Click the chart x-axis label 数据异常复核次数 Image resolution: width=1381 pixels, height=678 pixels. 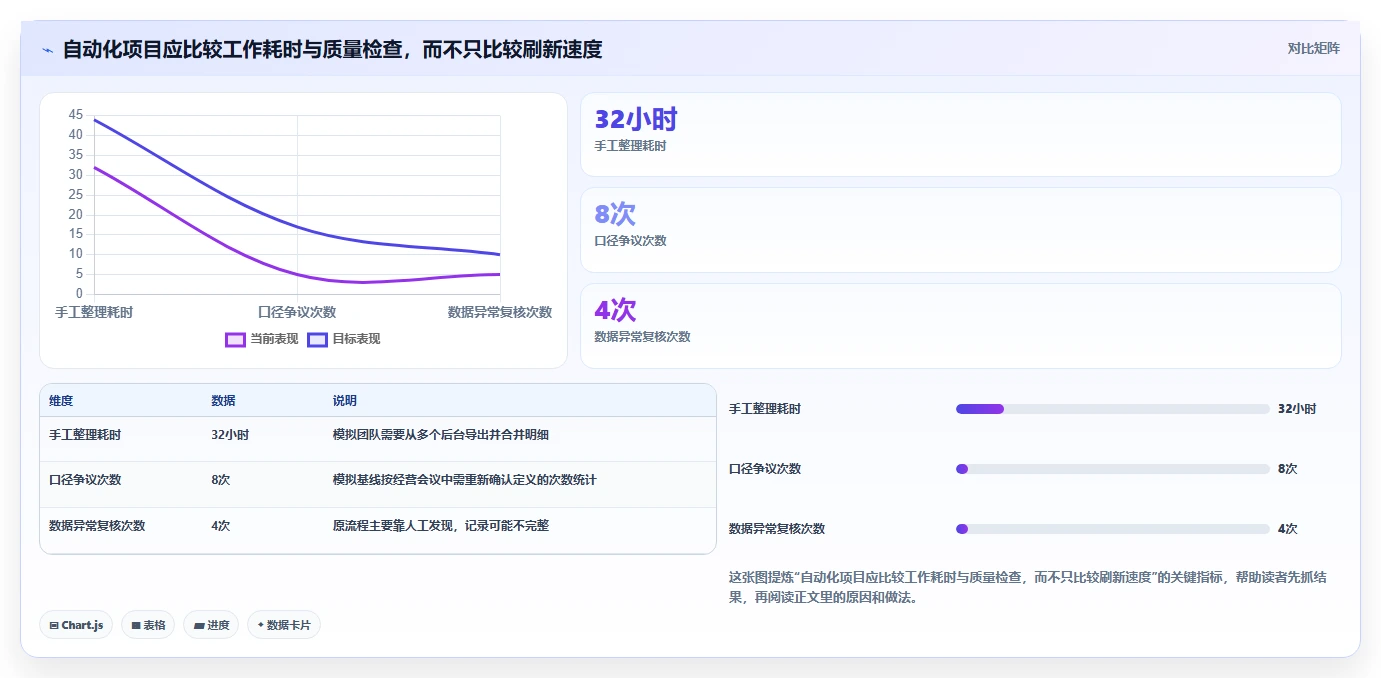pos(500,312)
